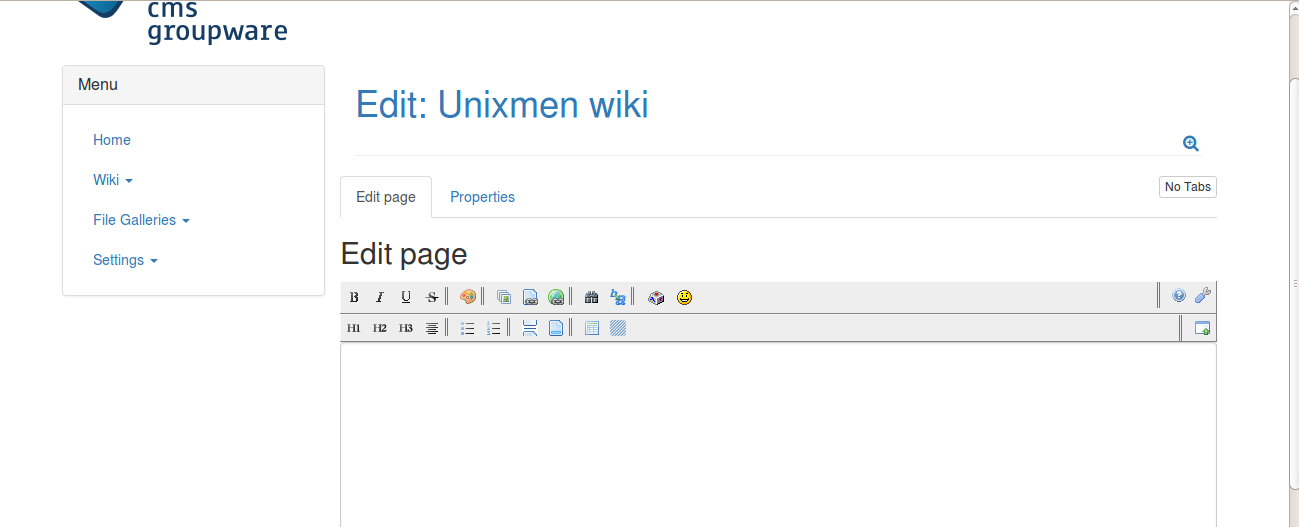This screenshot has width=1299, height=527.
Task: Apply italic formatting in the editor toolbar
Action: coord(380,297)
